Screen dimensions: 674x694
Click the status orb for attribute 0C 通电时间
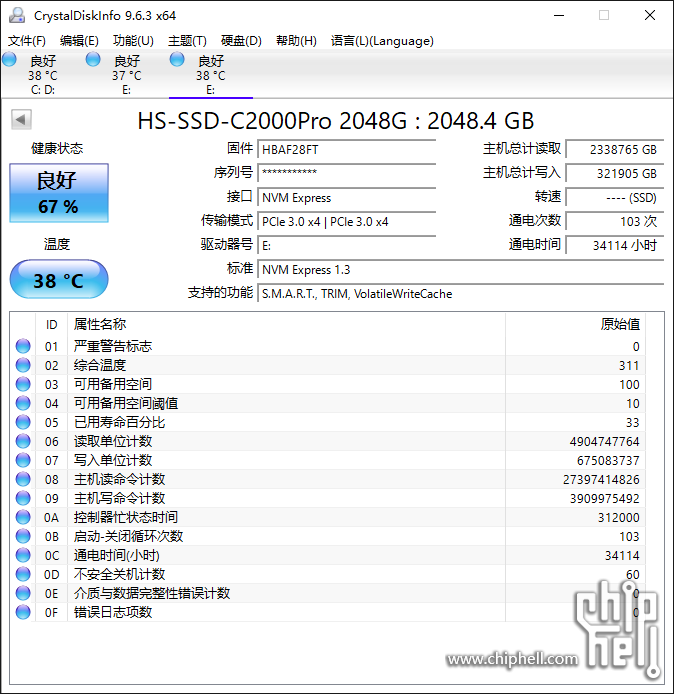[x=23, y=555]
